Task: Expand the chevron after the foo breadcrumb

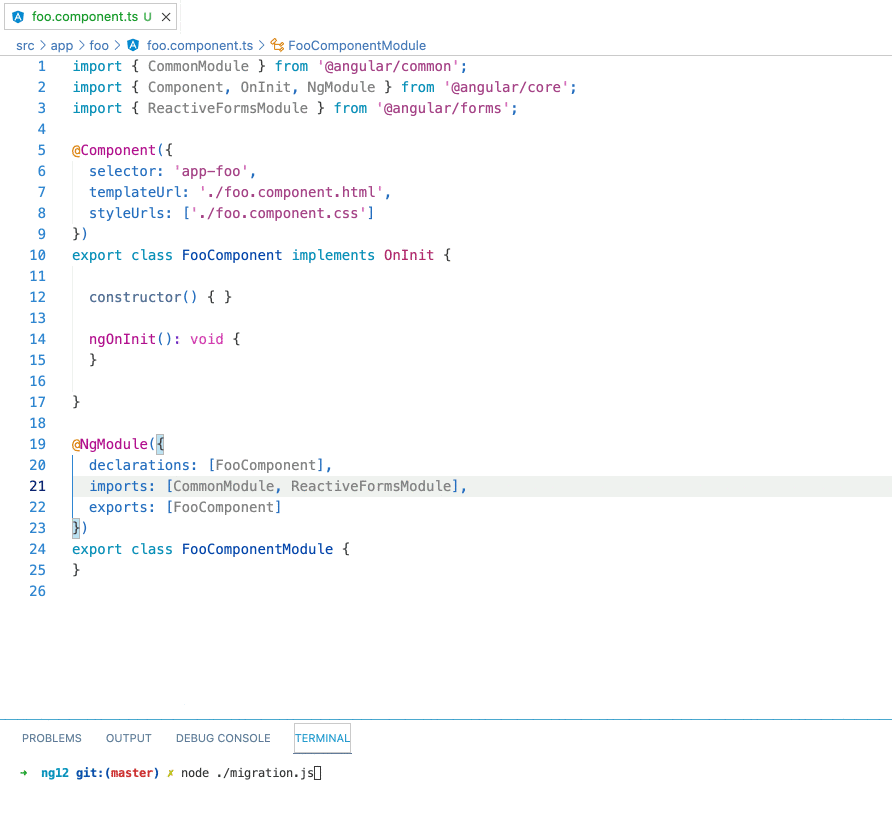Action: 117,46
